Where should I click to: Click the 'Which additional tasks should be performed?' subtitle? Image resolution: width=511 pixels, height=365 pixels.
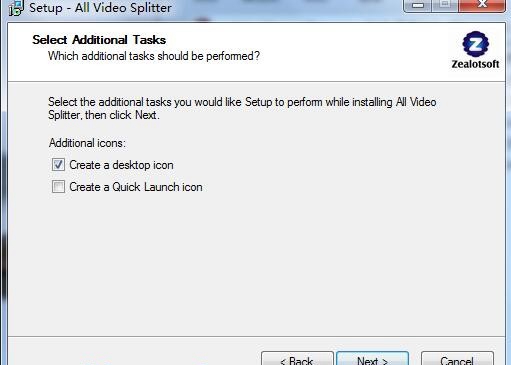tap(154, 56)
